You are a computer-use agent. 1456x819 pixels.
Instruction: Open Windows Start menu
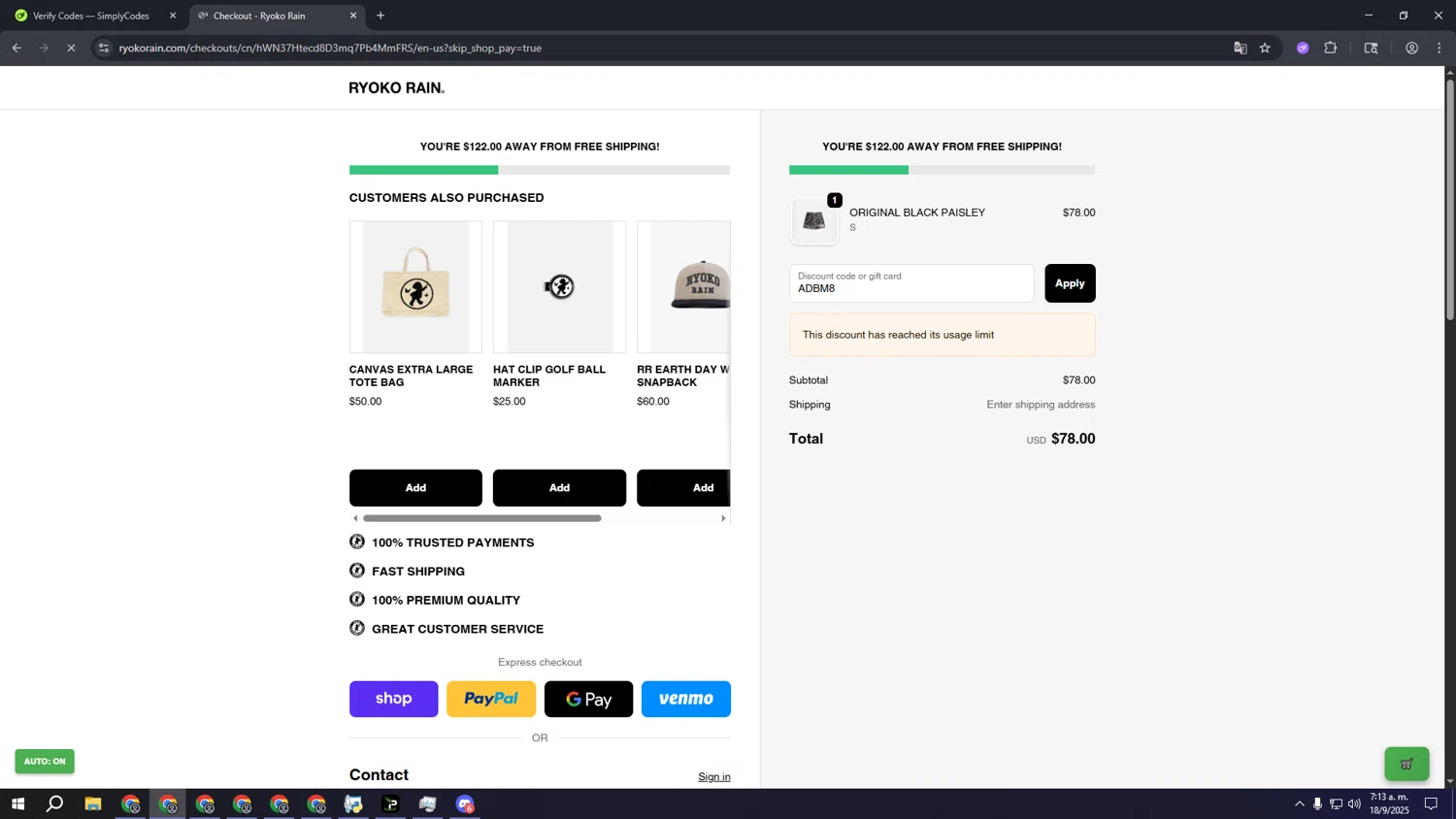[17, 804]
